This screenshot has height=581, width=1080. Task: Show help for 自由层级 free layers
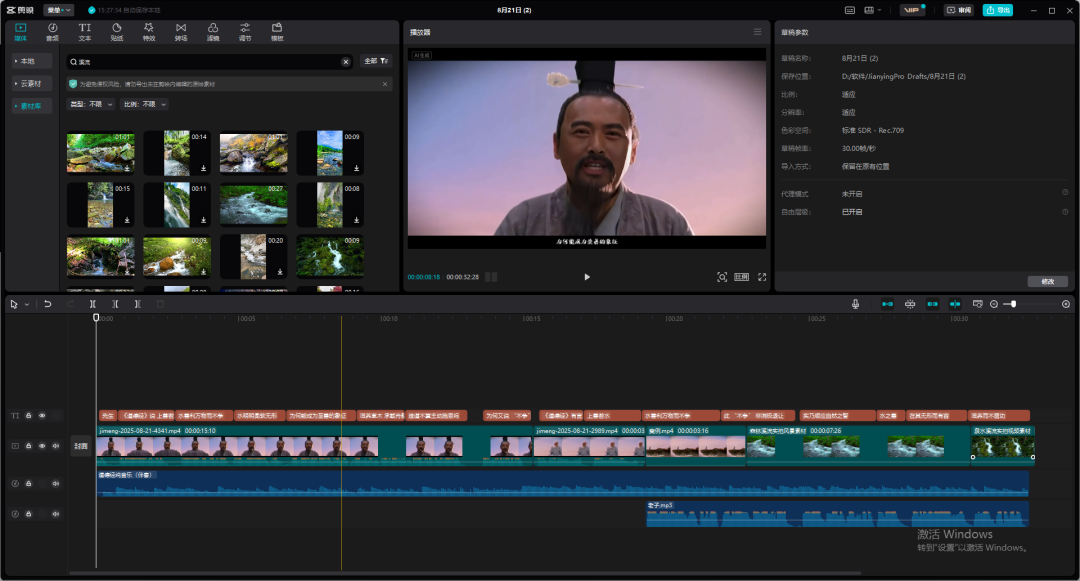point(1065,211)
